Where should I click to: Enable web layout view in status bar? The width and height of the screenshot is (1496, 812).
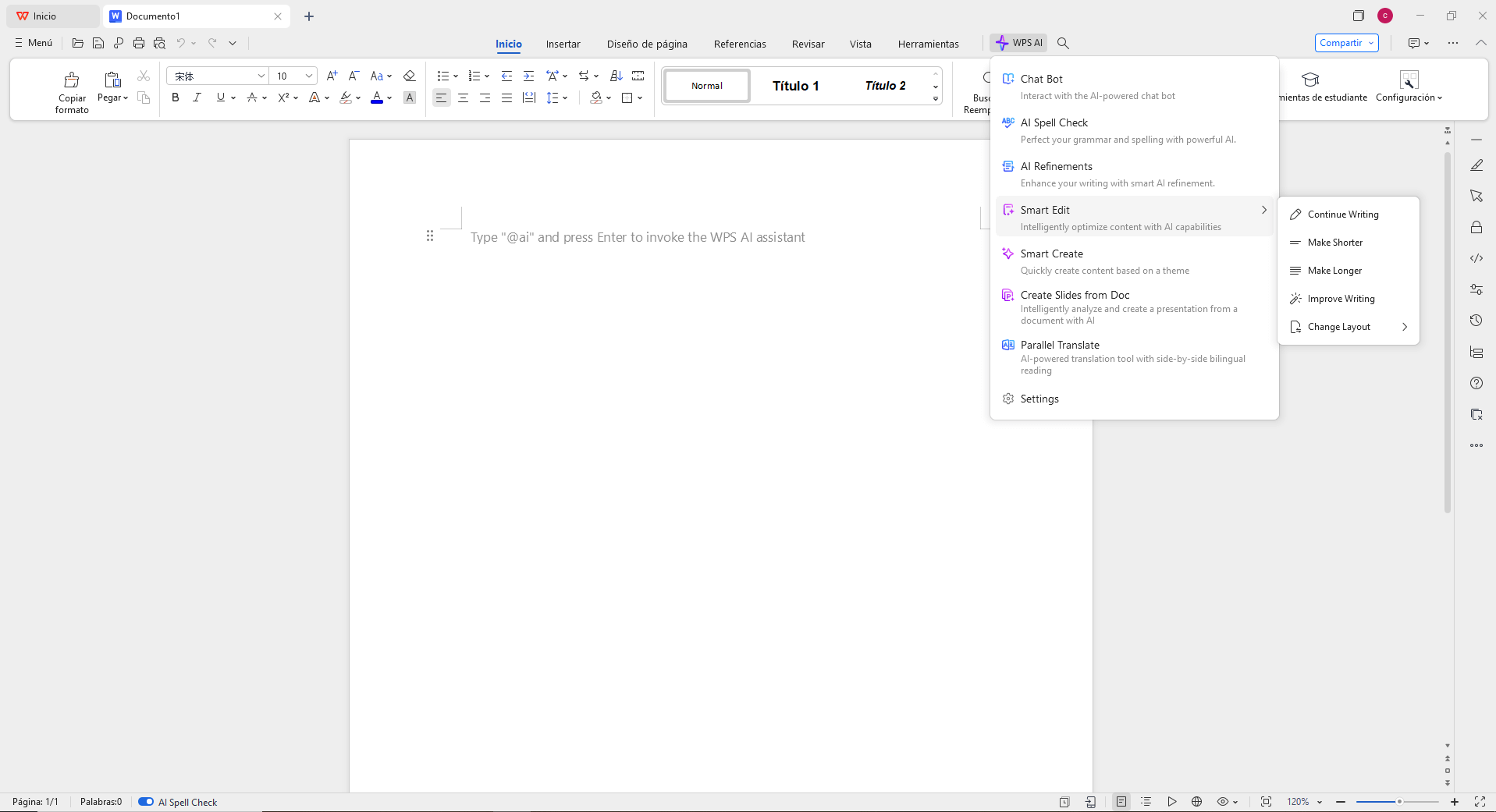click(x=1196, y=801)
